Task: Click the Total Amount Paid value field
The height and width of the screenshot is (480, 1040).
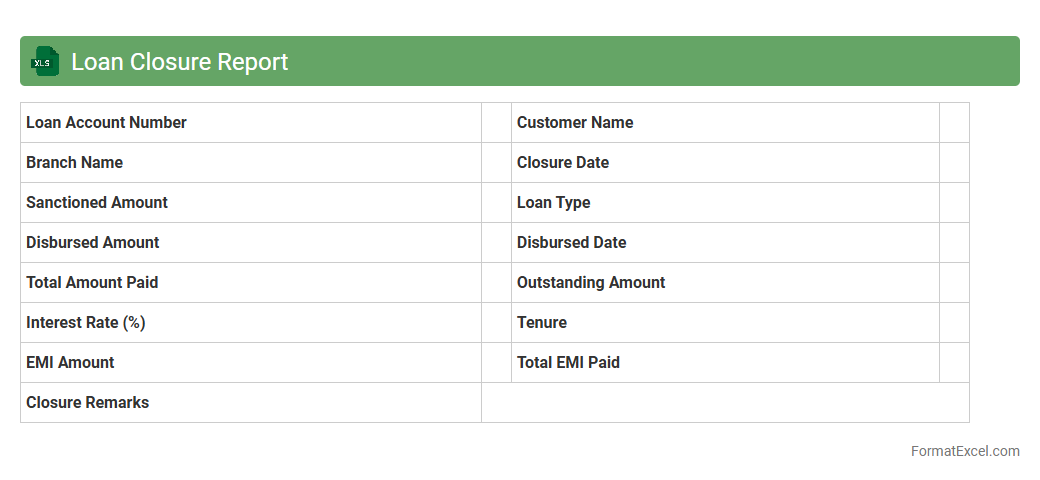Action: (x=496, y=283)
